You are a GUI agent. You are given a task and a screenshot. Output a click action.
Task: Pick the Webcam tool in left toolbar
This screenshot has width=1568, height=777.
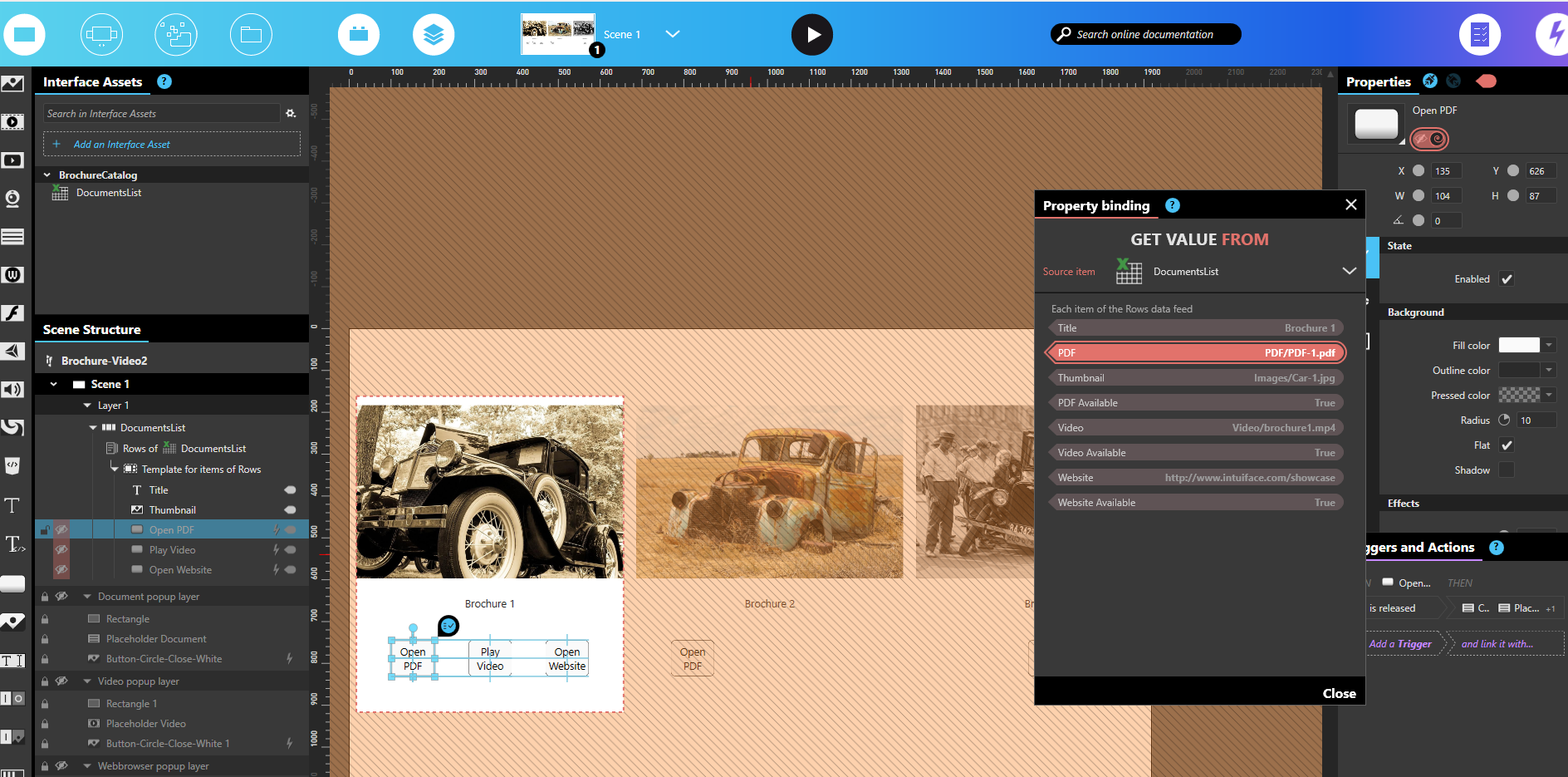tap(12, 199)
